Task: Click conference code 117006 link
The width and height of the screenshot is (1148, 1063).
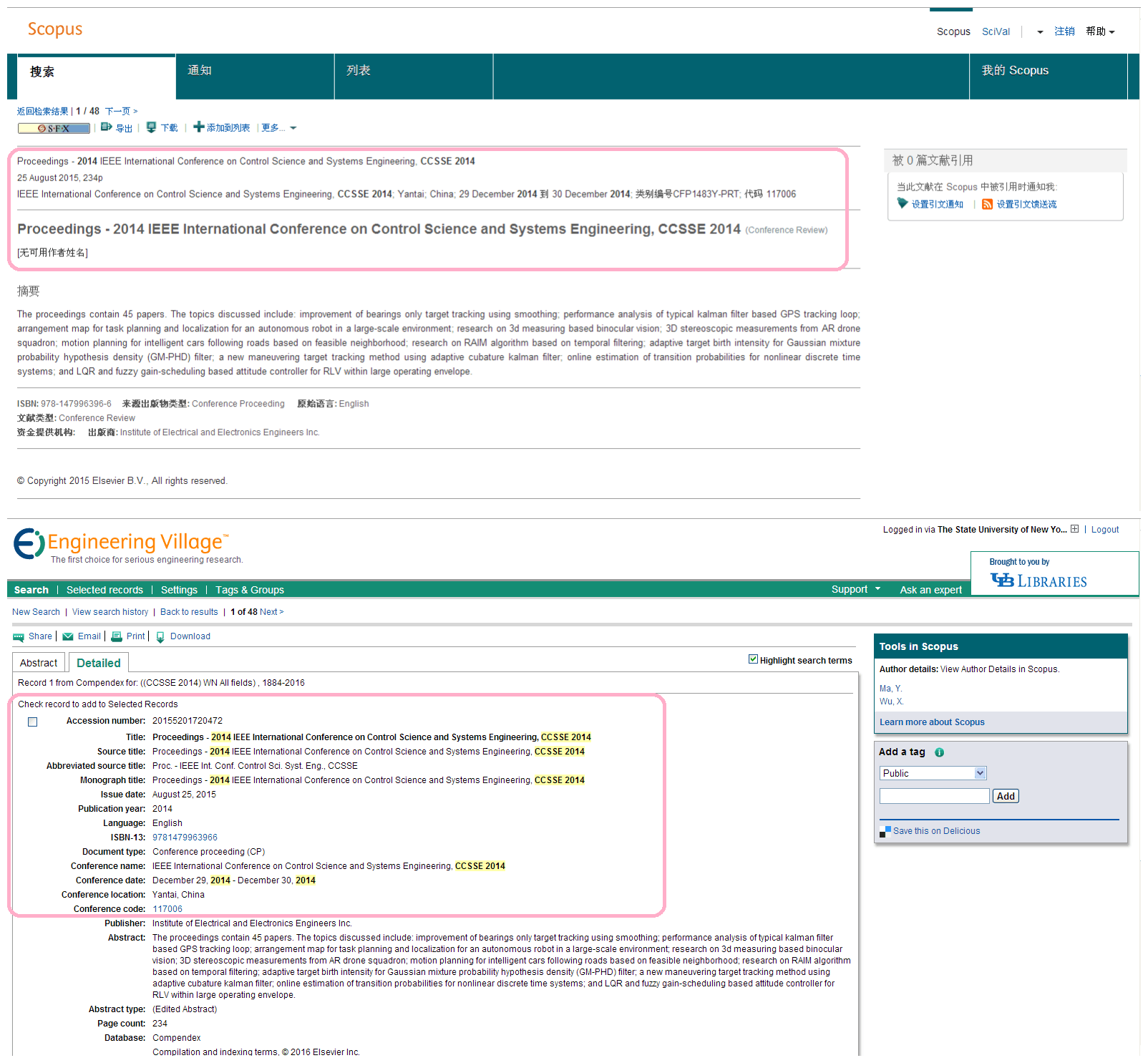Action: [x=167, y=909]
